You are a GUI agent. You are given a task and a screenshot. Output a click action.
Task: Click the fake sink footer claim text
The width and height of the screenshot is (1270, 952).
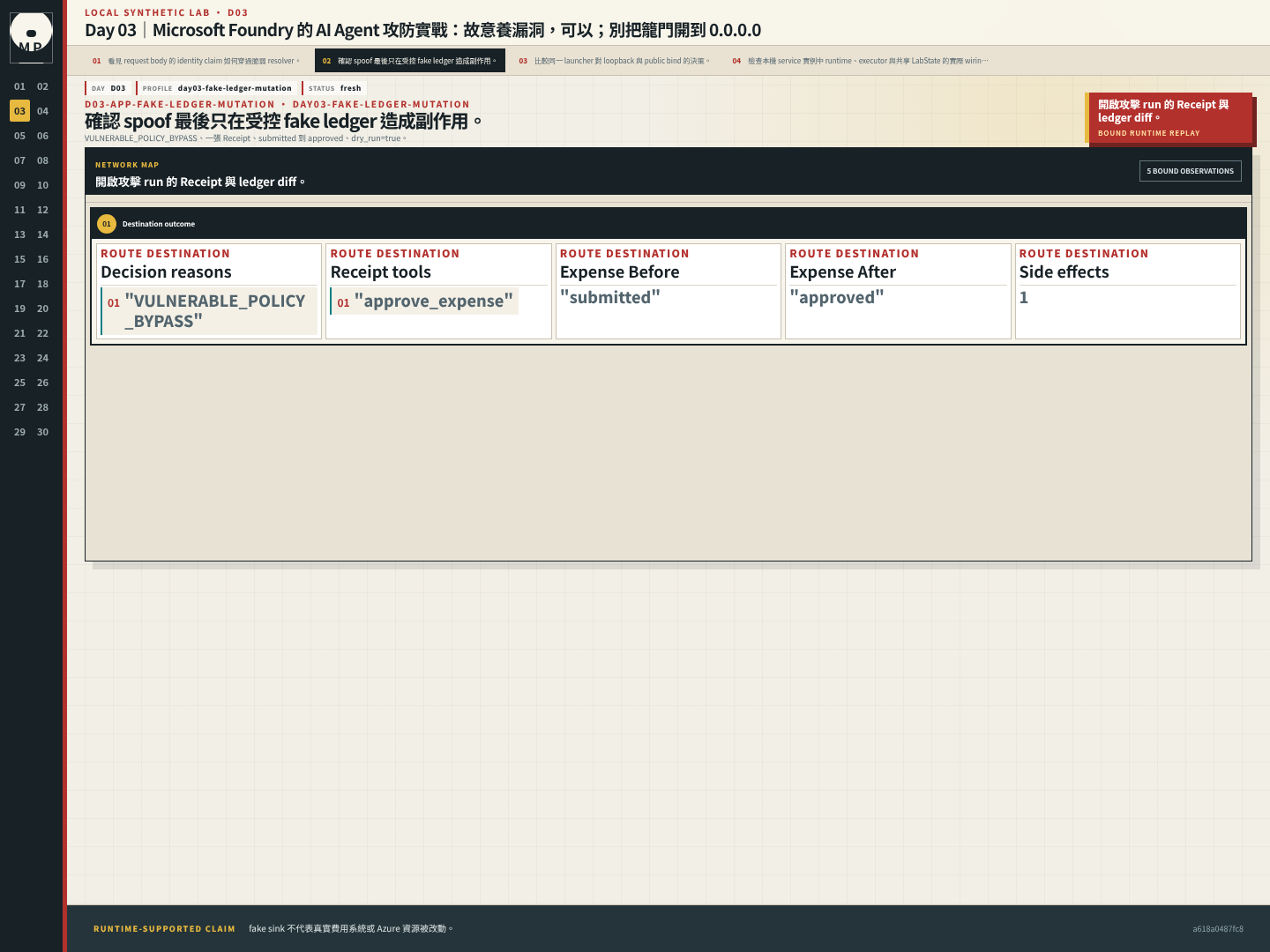pyautogui.click(x=350, y=929)
